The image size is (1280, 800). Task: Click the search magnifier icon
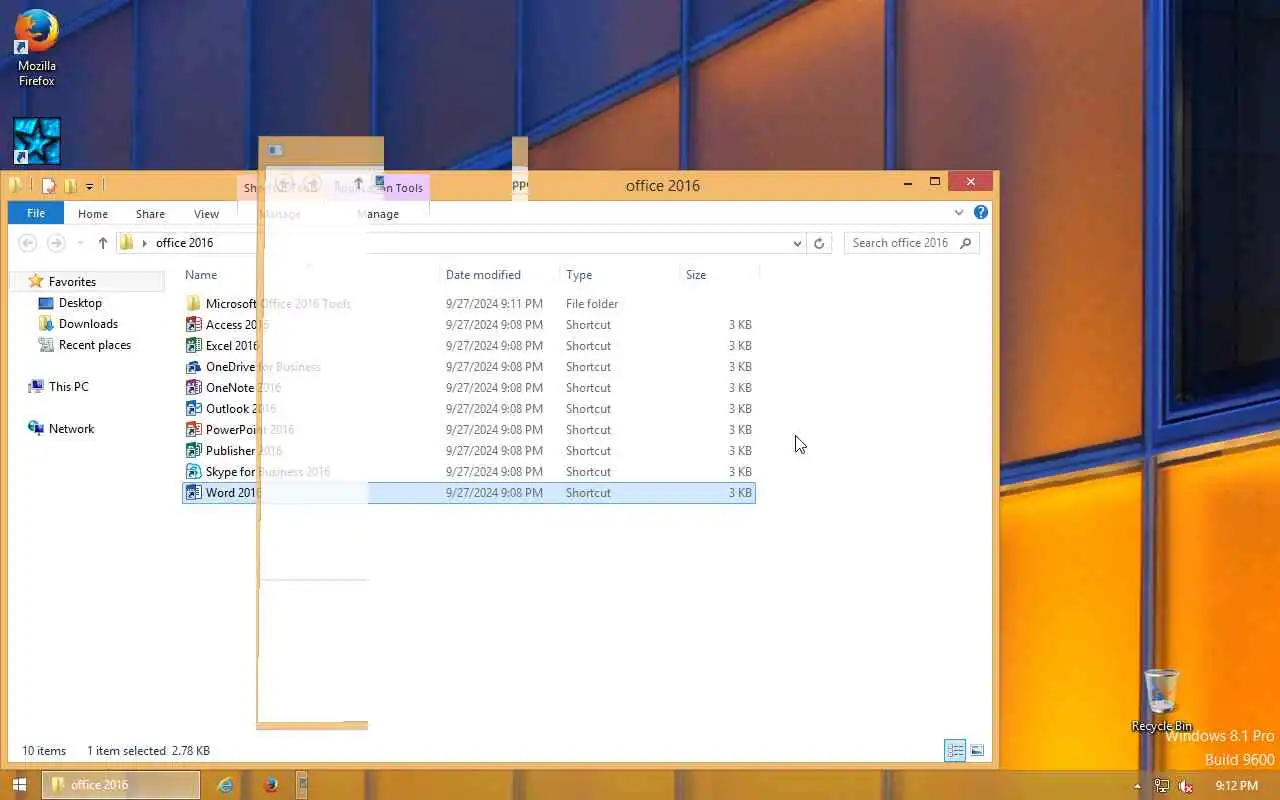[965, 243]
